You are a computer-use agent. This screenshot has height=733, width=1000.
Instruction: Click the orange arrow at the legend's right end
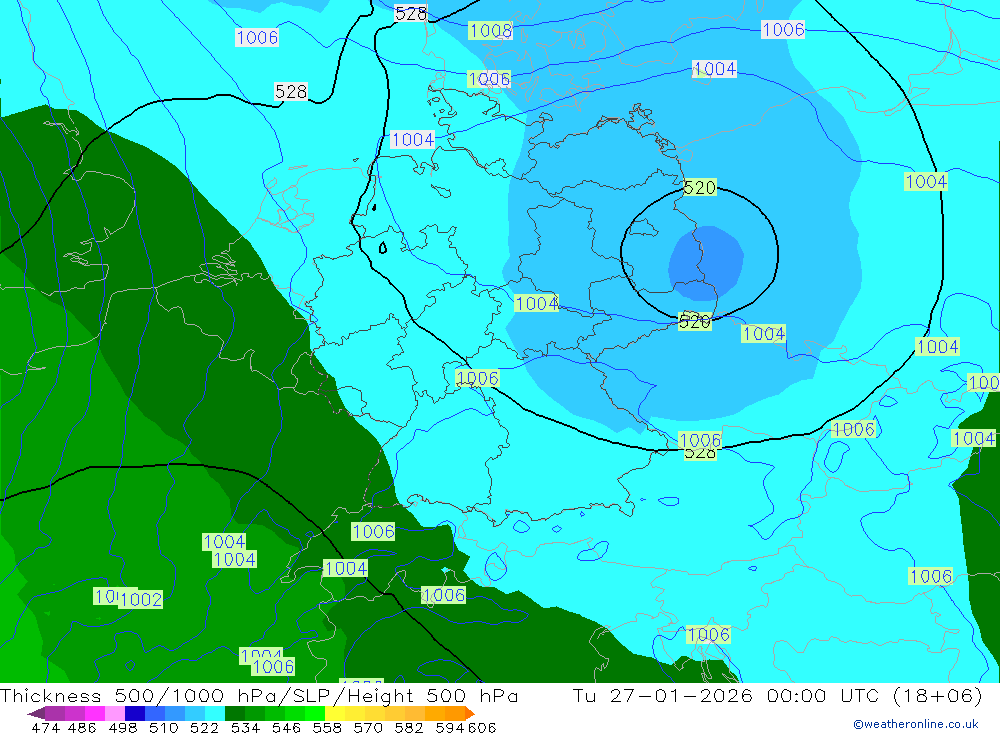[x=469, y=713]
